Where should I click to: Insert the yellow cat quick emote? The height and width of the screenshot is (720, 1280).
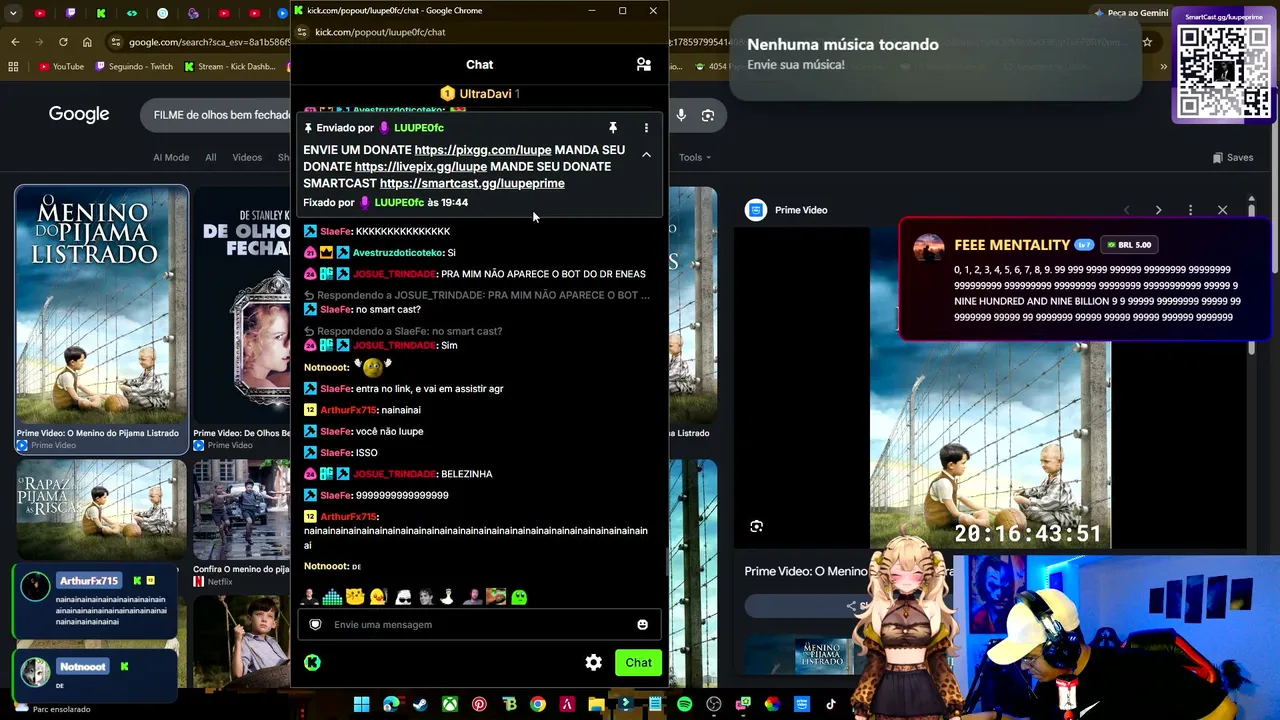tap(355, 597)
